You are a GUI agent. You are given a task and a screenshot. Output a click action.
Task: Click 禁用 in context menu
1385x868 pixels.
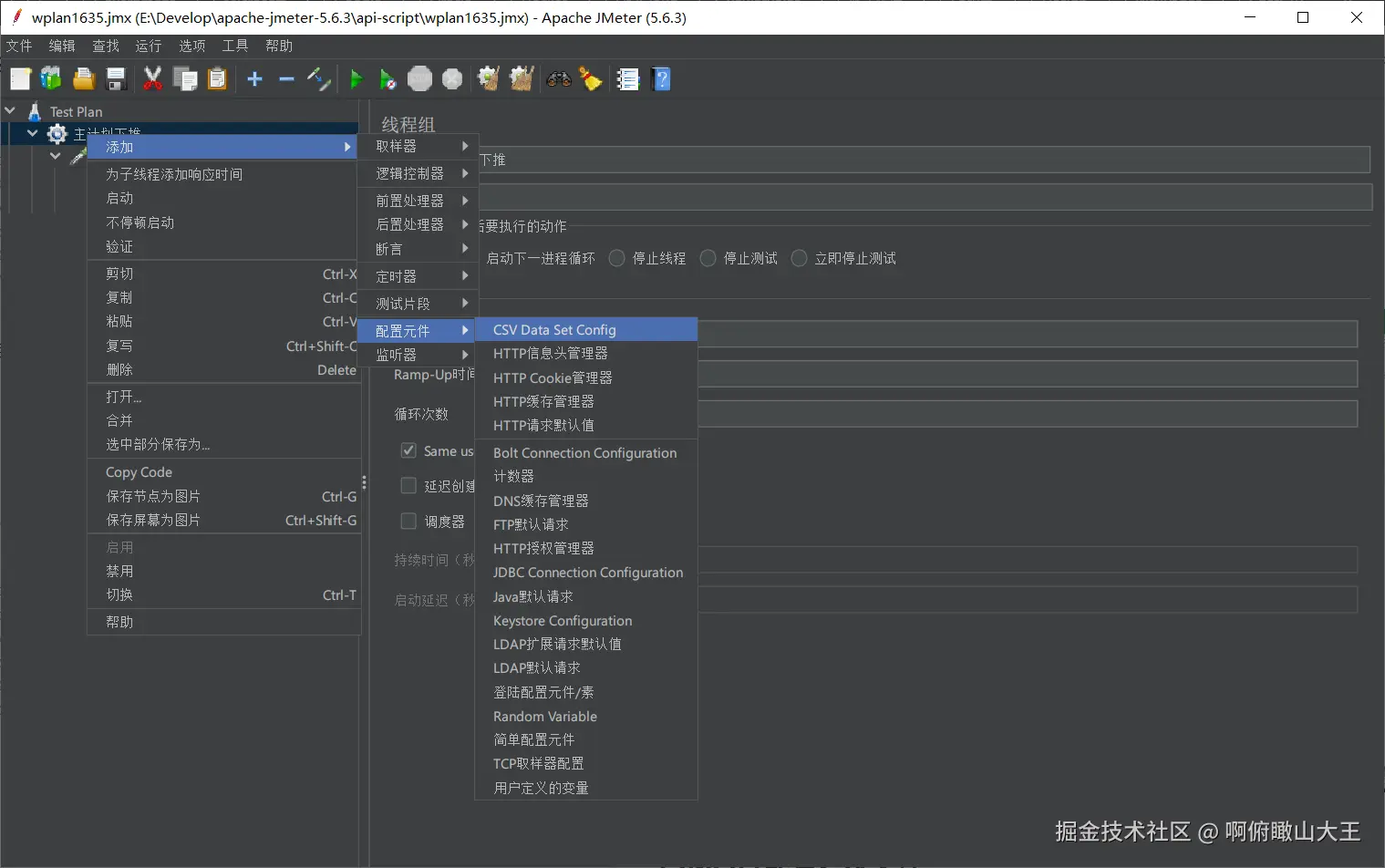(x=223, y=571)
